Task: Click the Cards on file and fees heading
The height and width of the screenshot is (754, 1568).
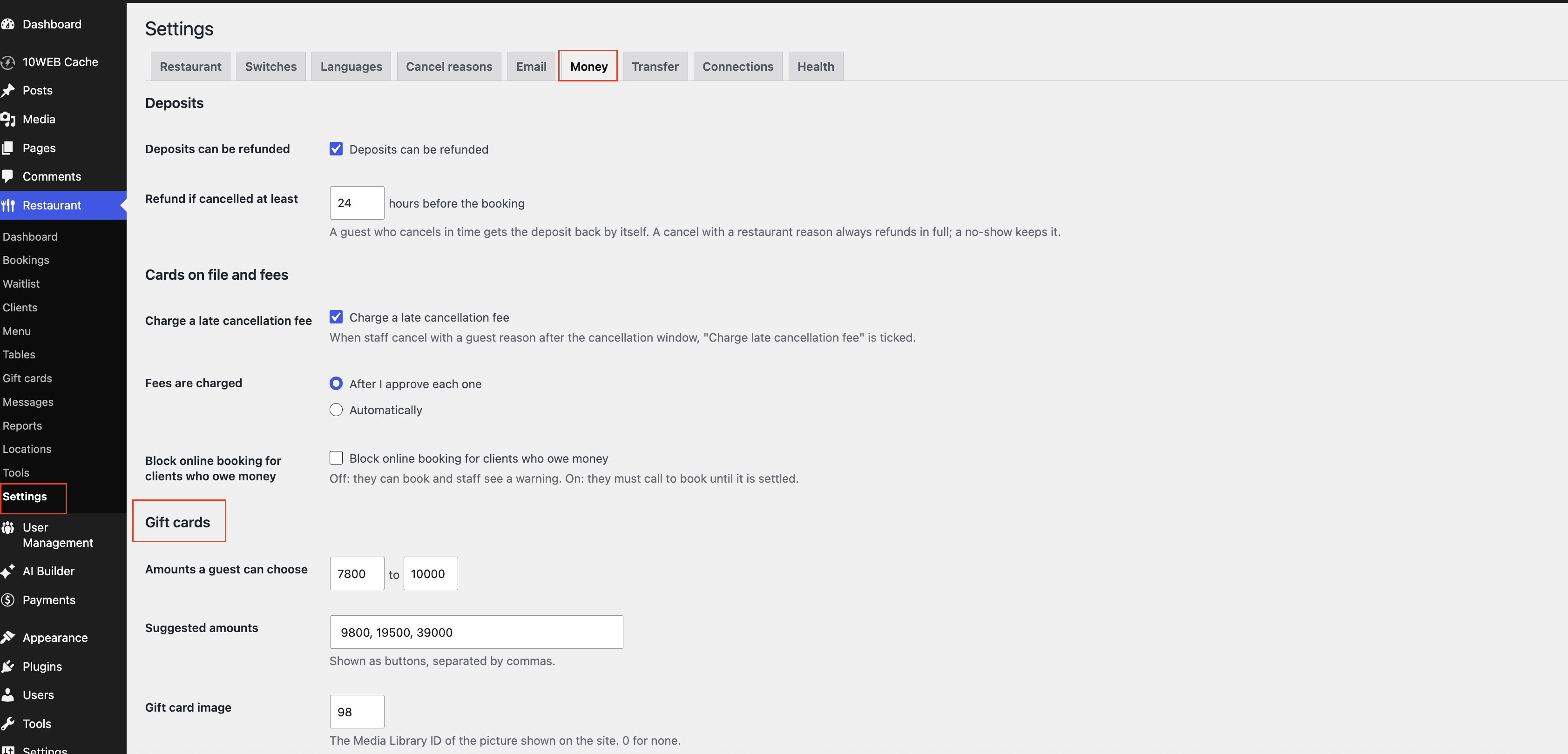Action: click(216, 275)
